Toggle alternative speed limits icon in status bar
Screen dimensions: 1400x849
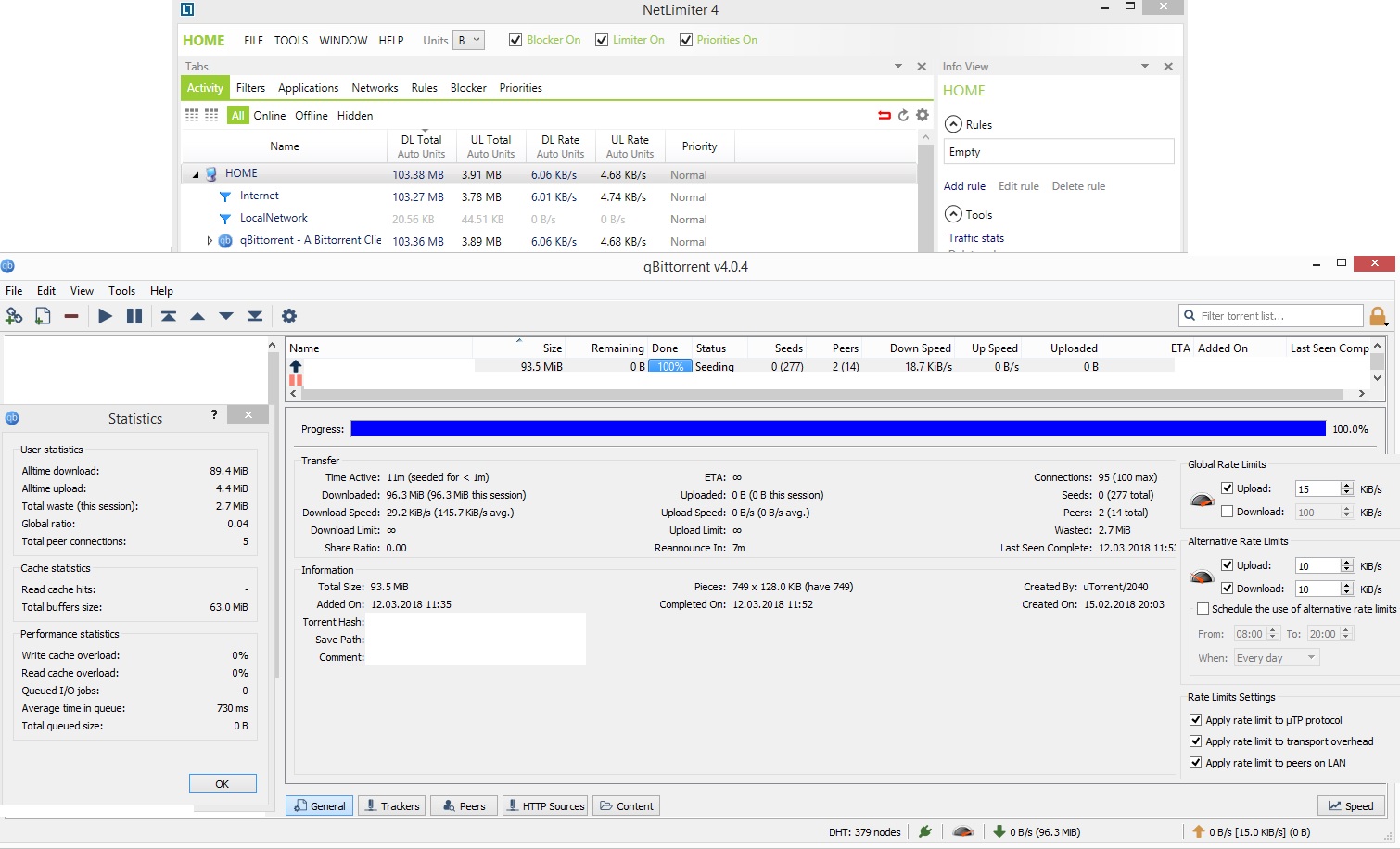click(963, 831)
